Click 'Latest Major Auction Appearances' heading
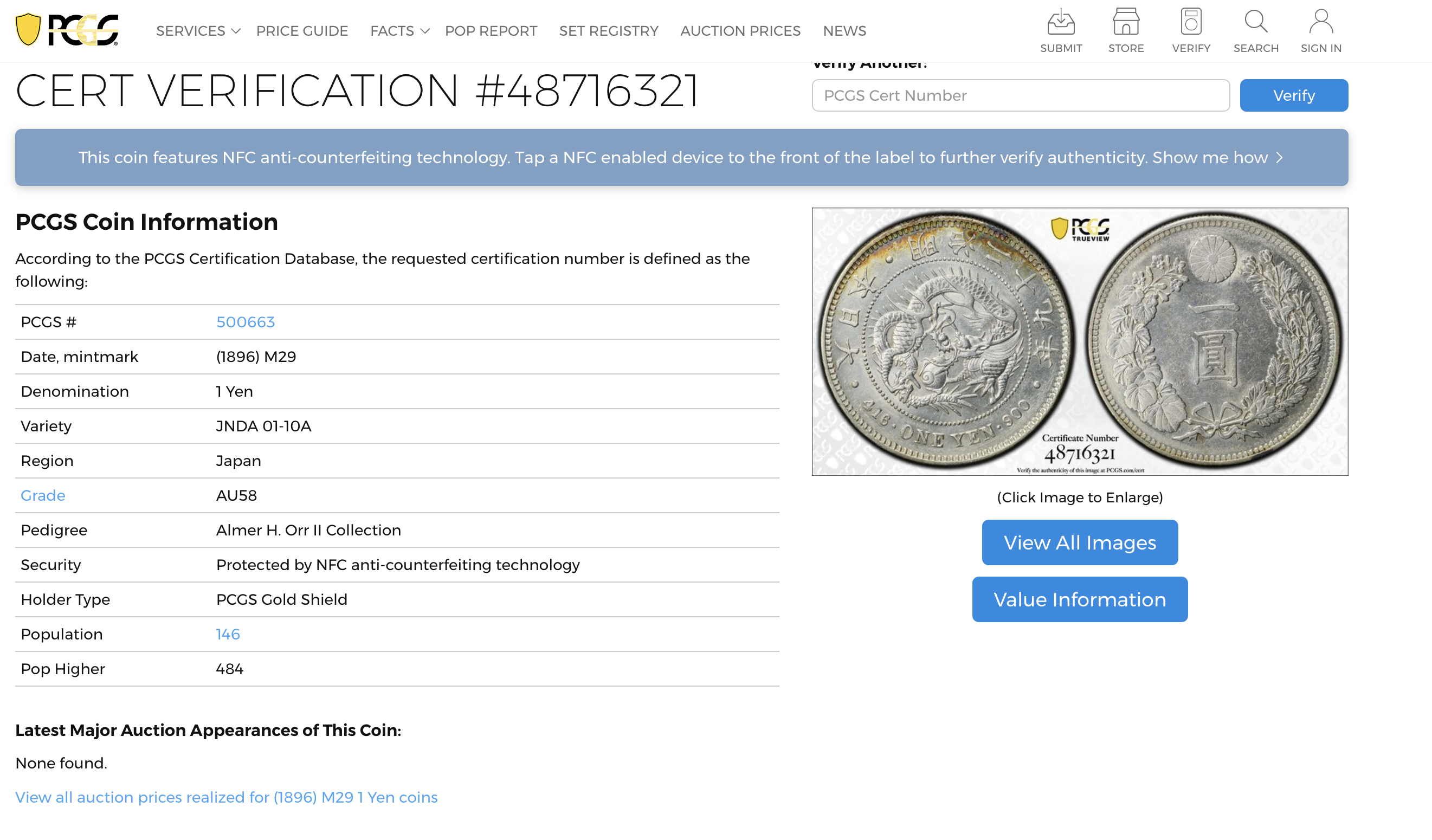Viewport: 1432px width, 840px height. pos(208,731)
